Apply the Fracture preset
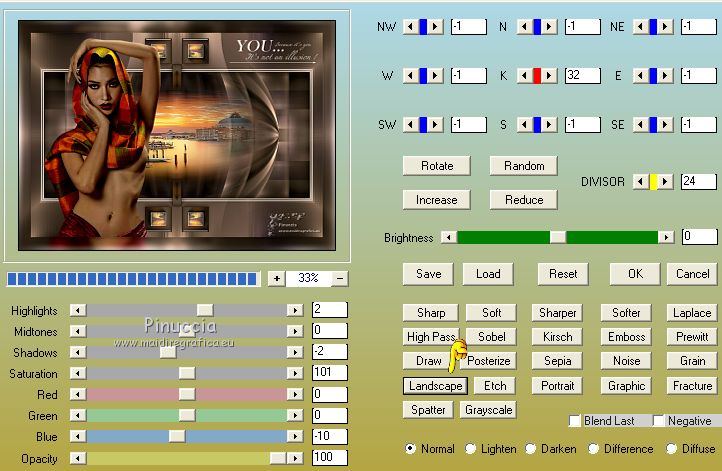The width and height of the screenshot is (722, 471). click(693, 386)
